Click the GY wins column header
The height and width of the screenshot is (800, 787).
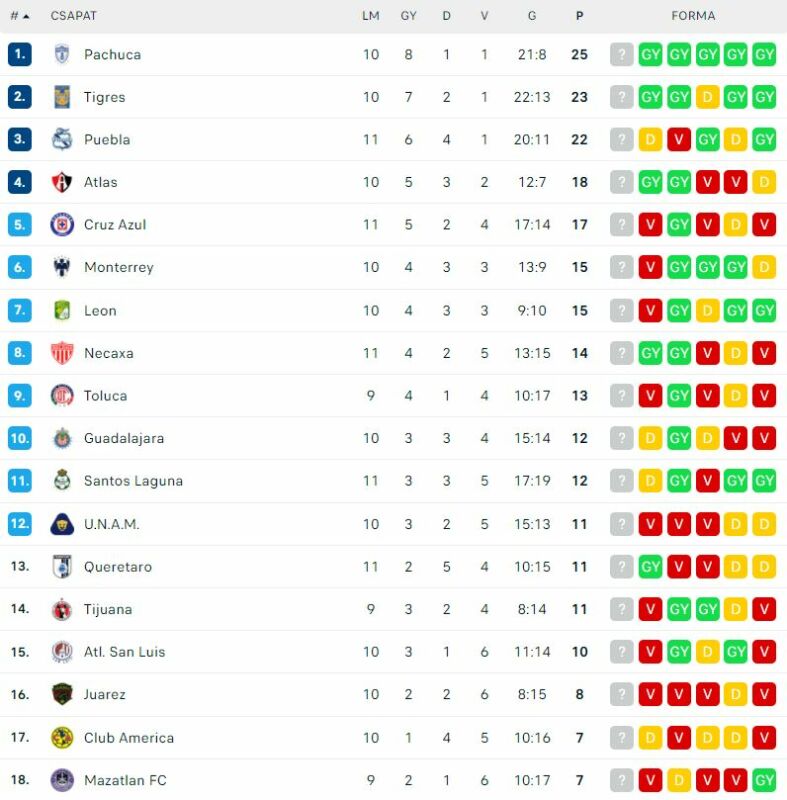coord(408,16)
